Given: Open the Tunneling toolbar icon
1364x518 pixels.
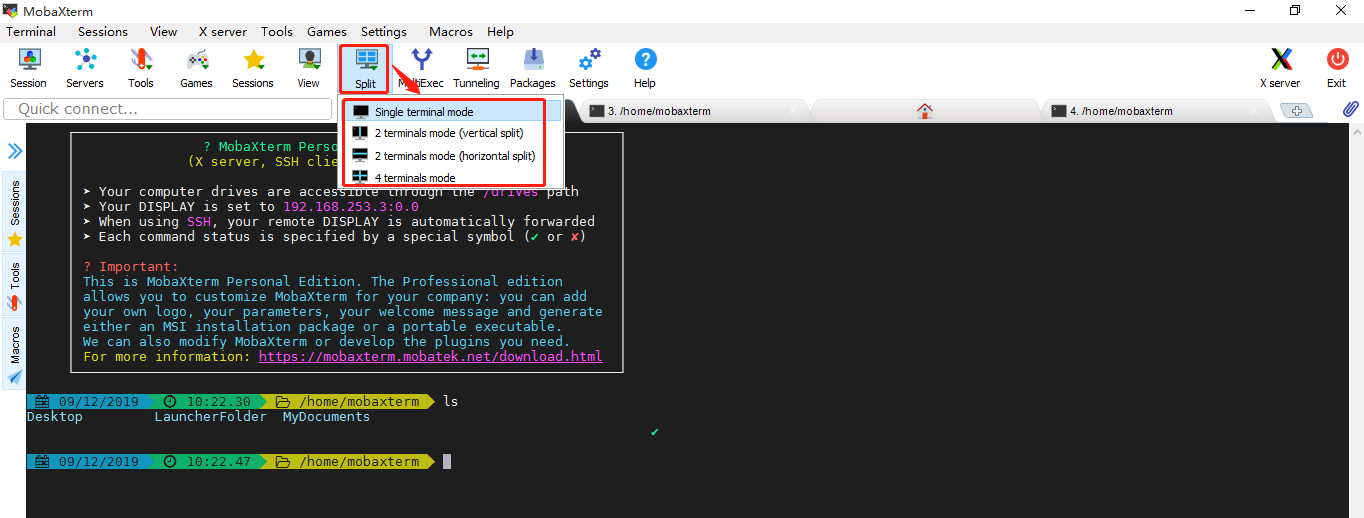Looking at the screenshot, I should tap(477, 68).
